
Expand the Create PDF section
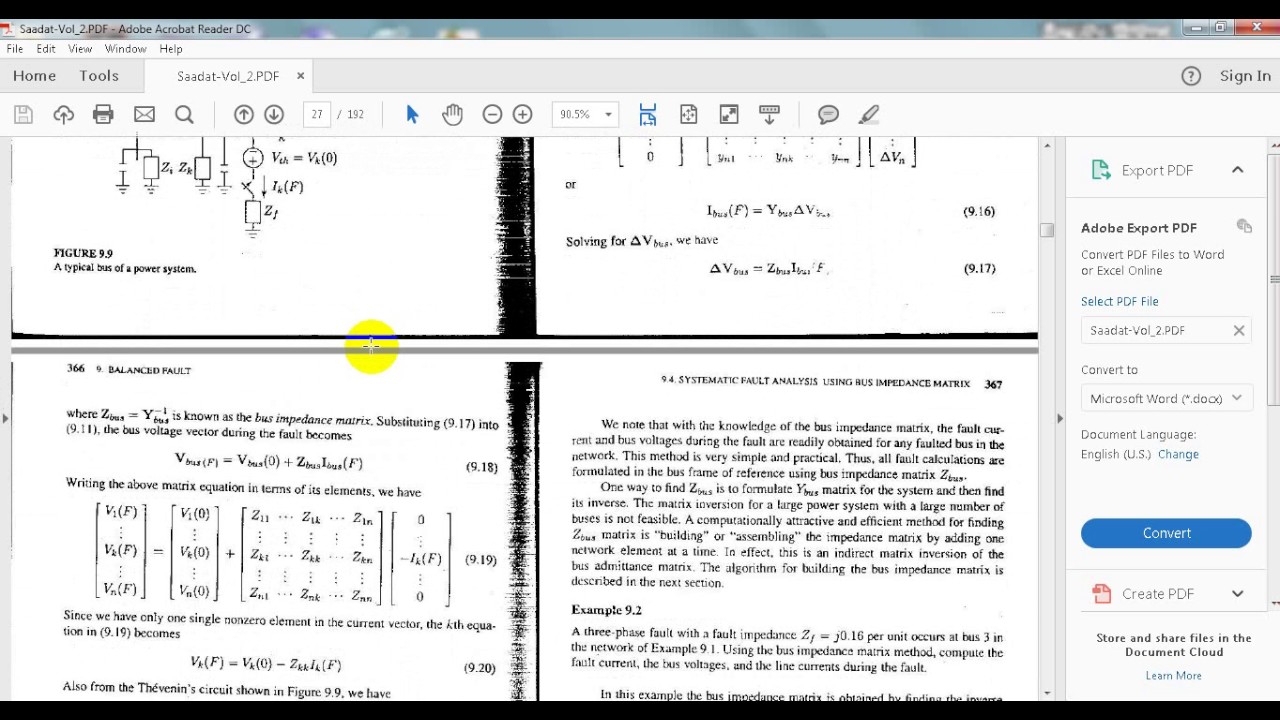1237,594
